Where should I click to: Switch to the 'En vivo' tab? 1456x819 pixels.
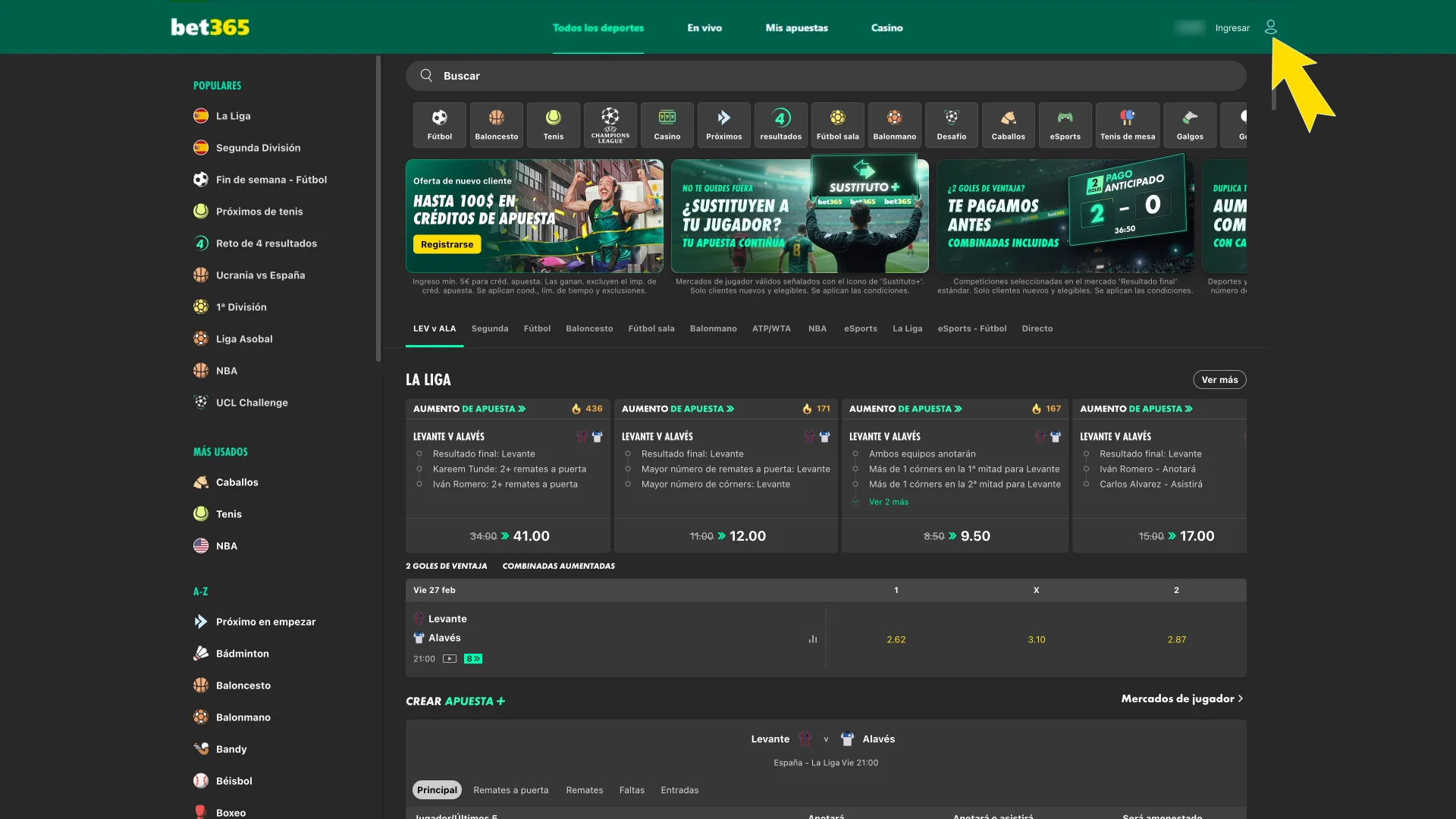point(704,27)
